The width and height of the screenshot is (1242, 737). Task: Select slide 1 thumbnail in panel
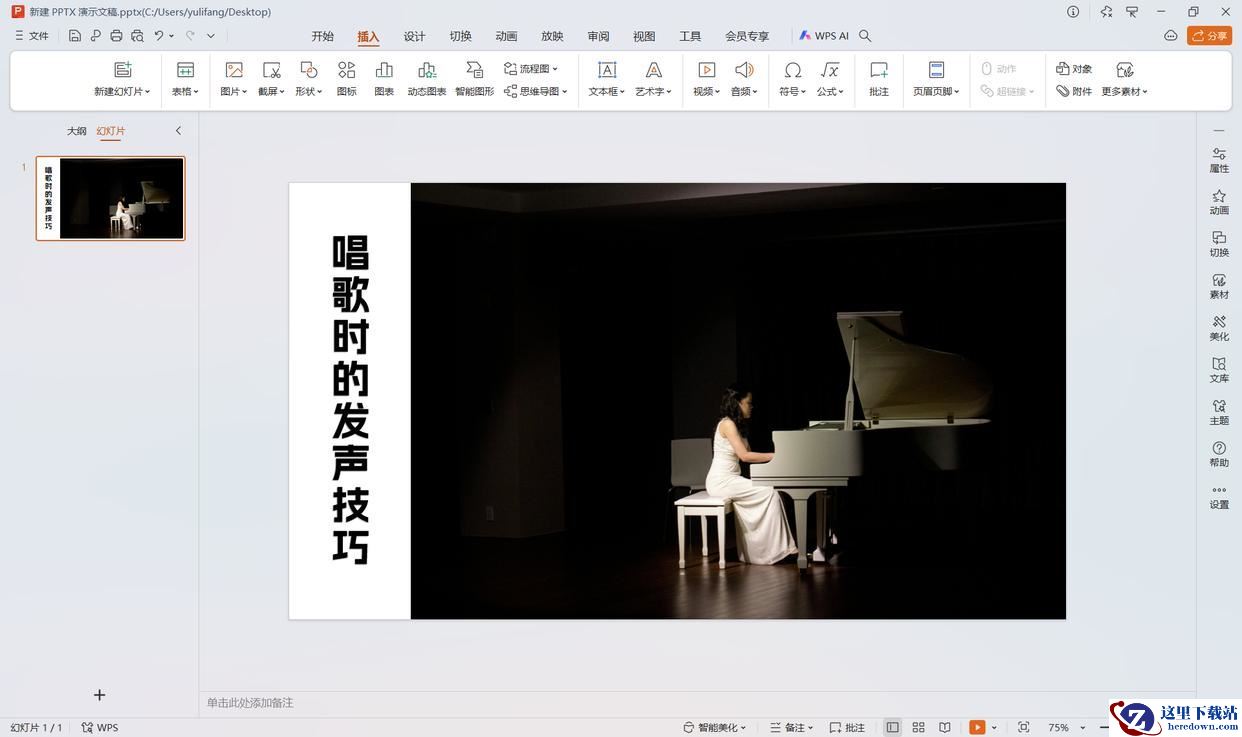[110, 198]
